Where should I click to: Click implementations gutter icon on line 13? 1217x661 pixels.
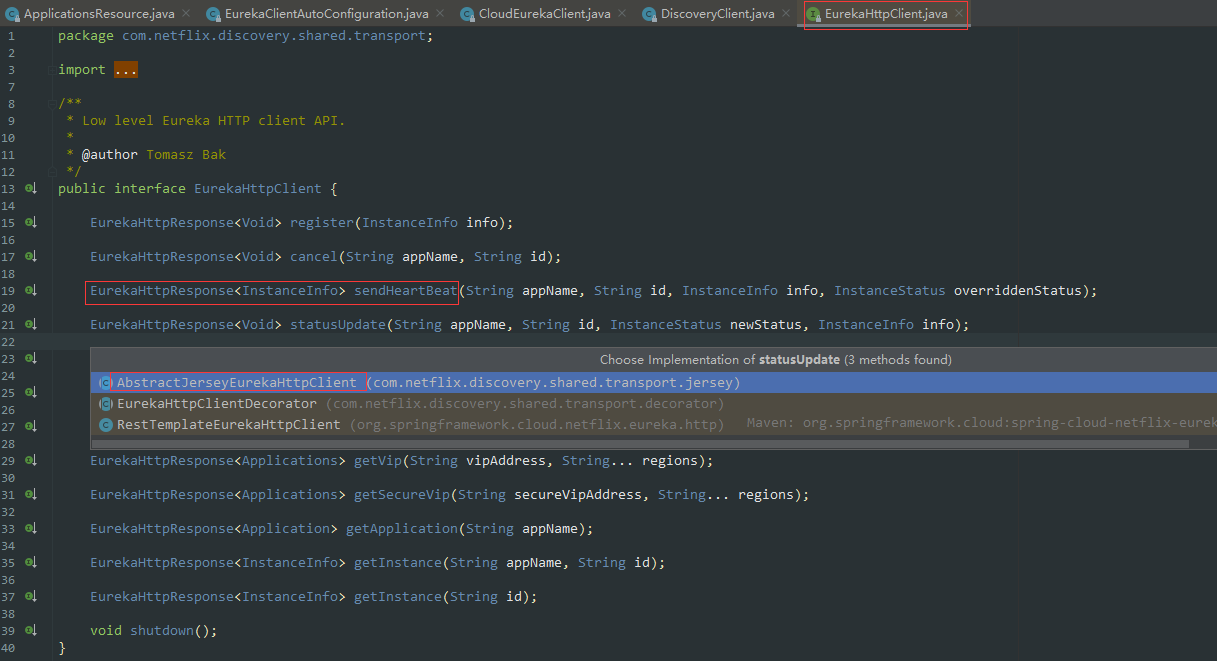click(31, 188)
